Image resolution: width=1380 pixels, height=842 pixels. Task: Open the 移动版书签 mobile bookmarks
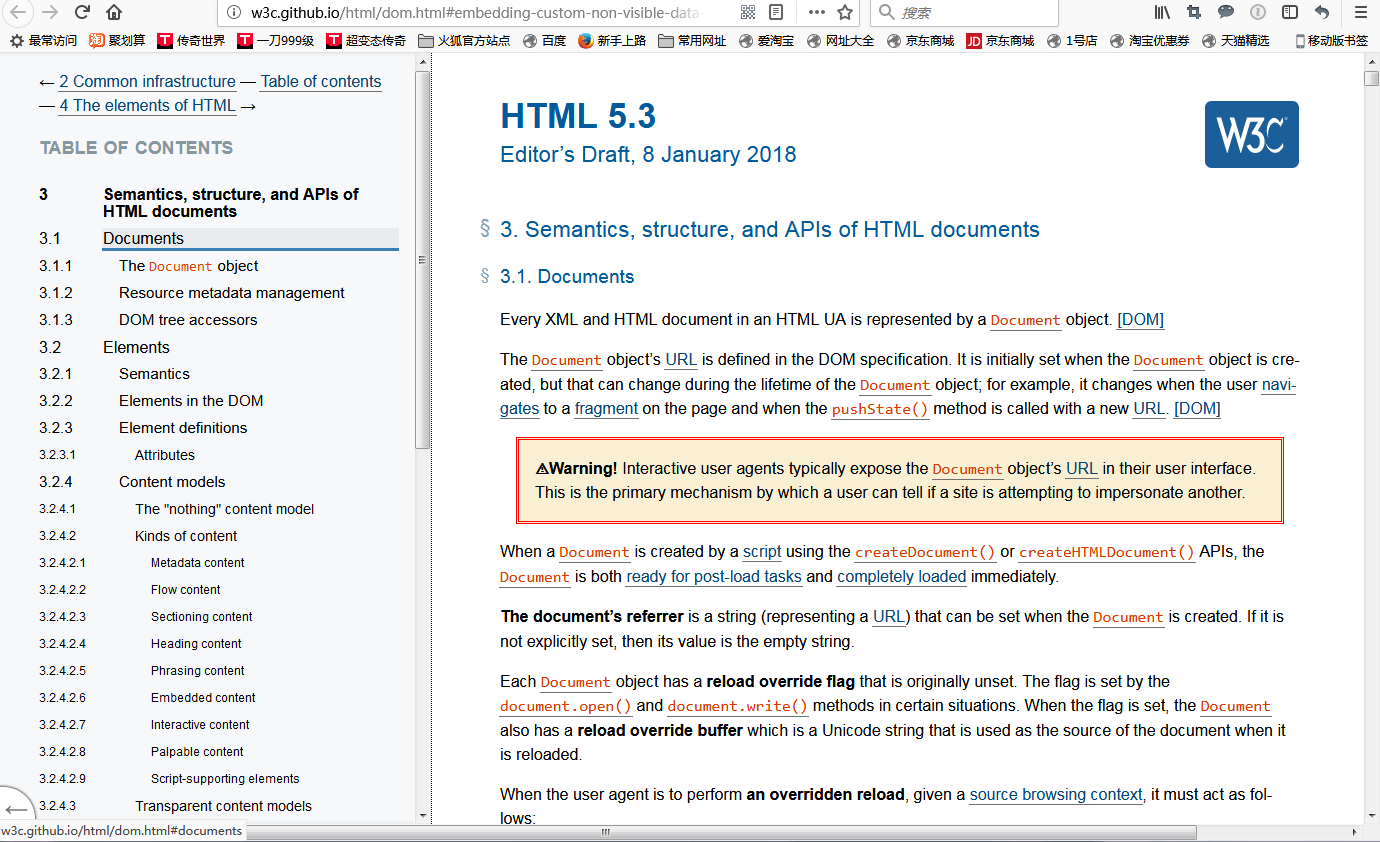click(1332, 41)
